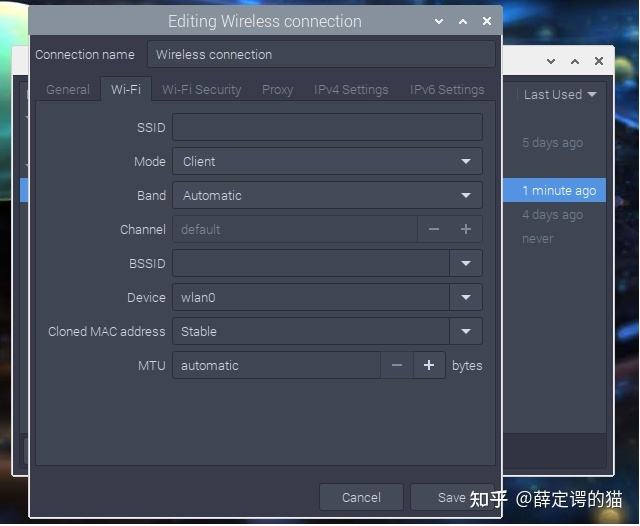The image size is (640, 526).
Task: Open the Wi-Fi Security tab
Action: [x=202, y=89]
